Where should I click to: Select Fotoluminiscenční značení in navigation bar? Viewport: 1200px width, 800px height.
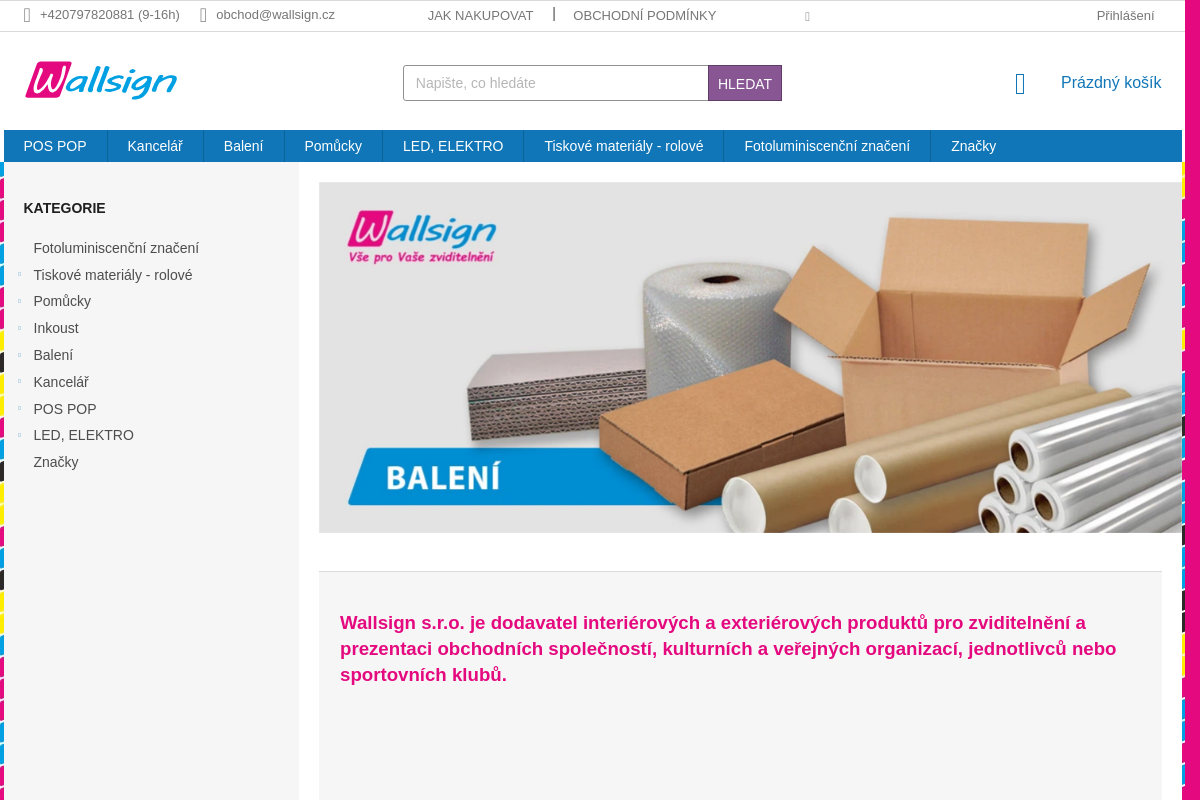(x=827, y=146)
